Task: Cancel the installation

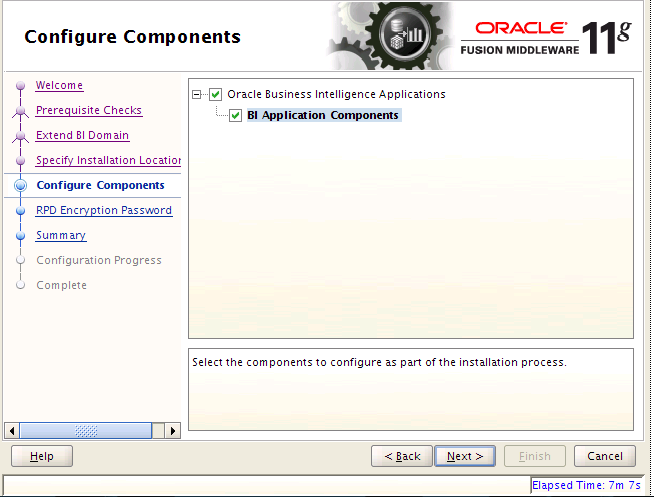Action: coord(605,456)
